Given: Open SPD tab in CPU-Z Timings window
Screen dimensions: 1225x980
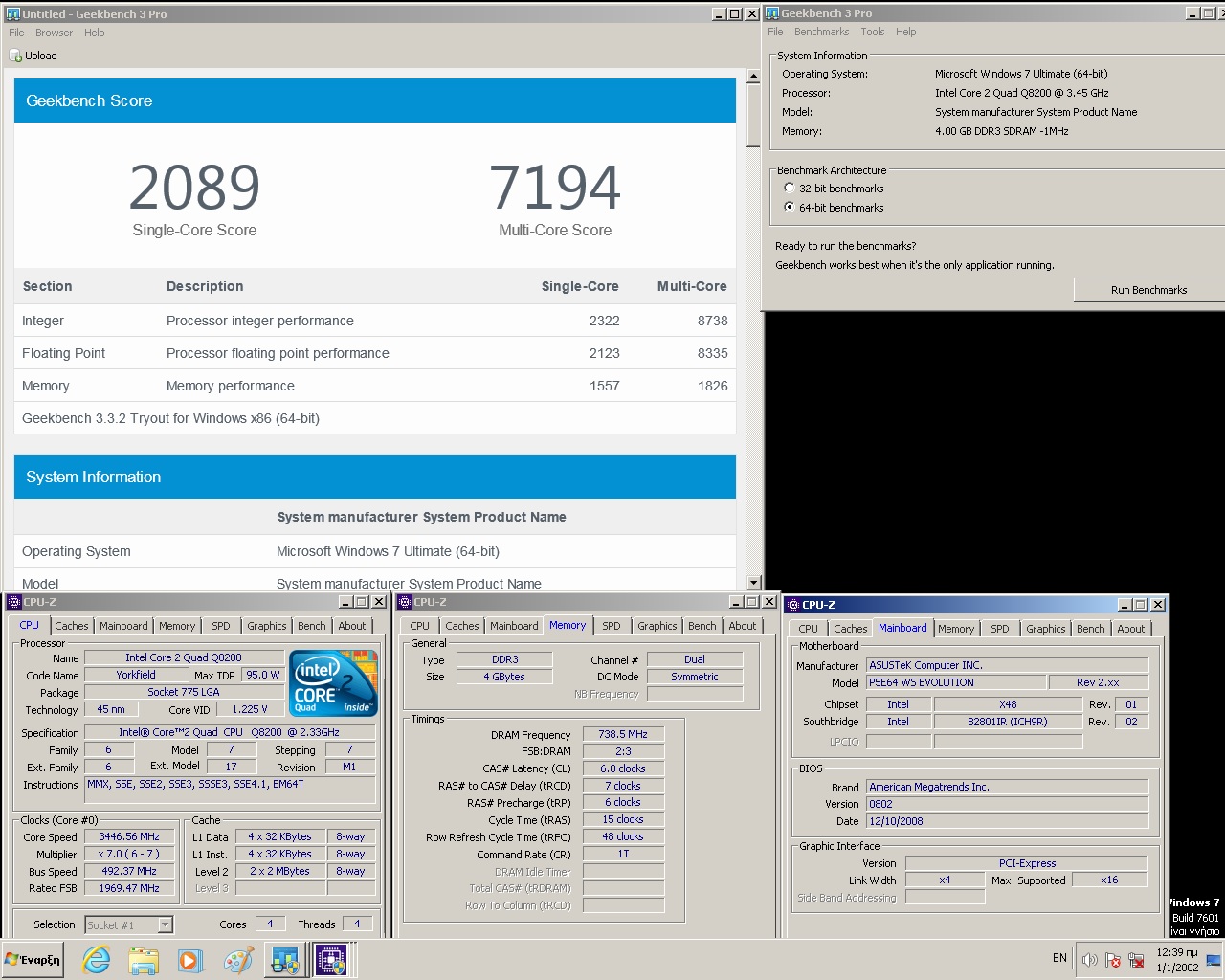Looking at the screenshot, I should coord(612,626).
